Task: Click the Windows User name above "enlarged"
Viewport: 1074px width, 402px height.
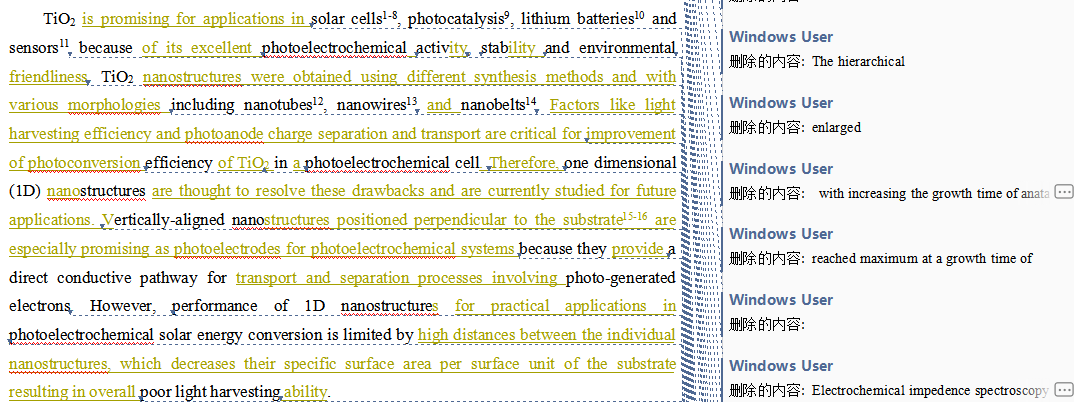Action: point(781,103)
